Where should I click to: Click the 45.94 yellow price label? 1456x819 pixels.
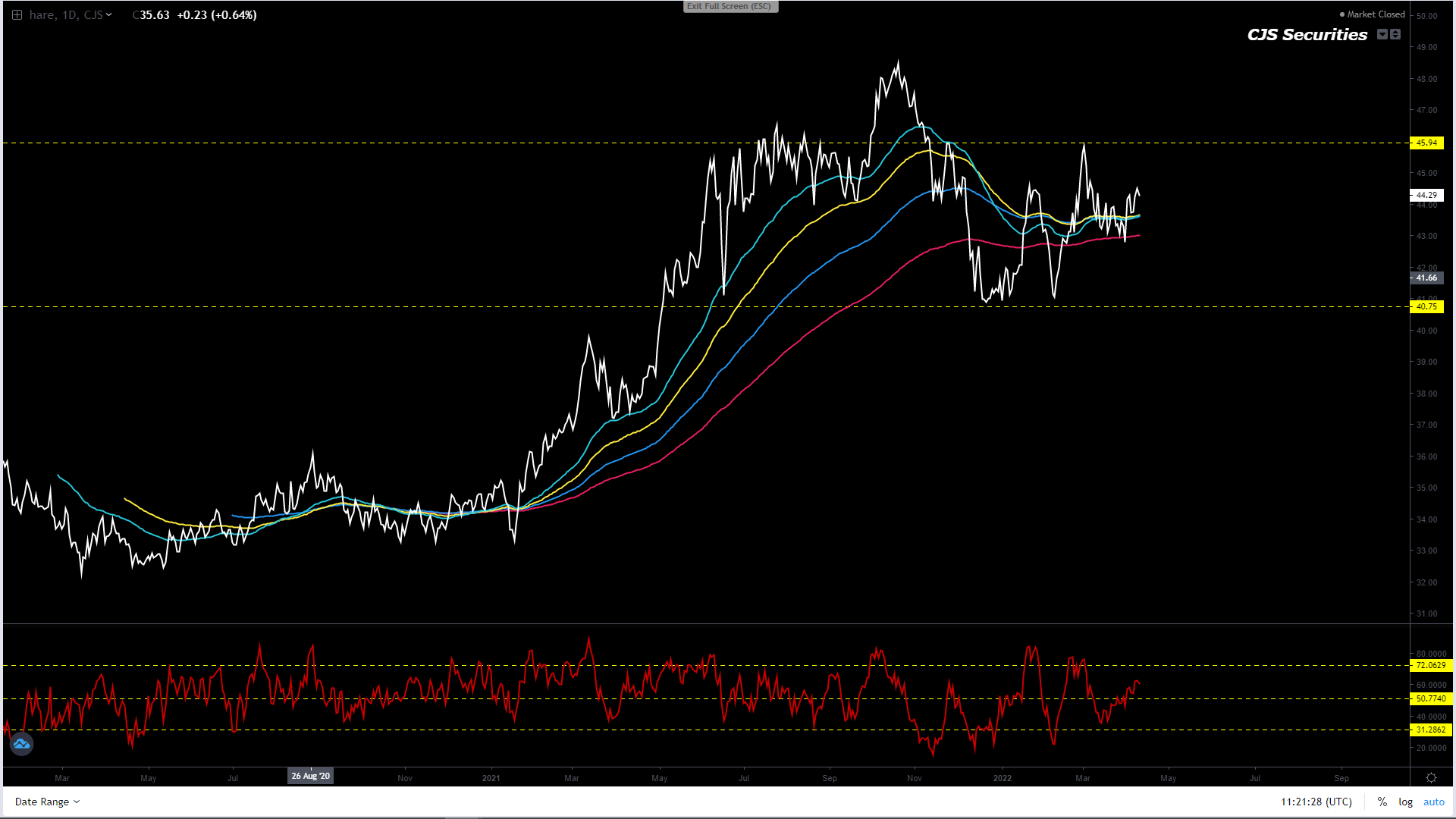pos(1426,143)
